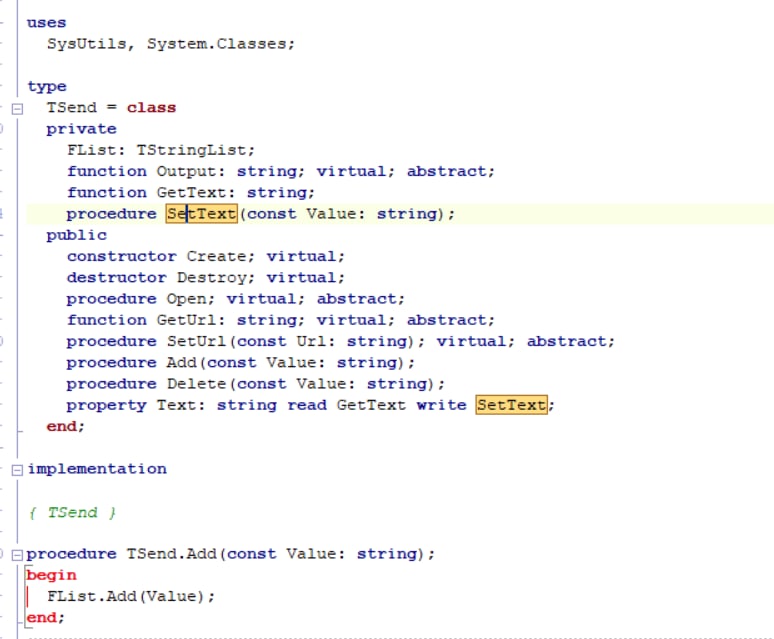Click the 'public' section keyword

77,235
